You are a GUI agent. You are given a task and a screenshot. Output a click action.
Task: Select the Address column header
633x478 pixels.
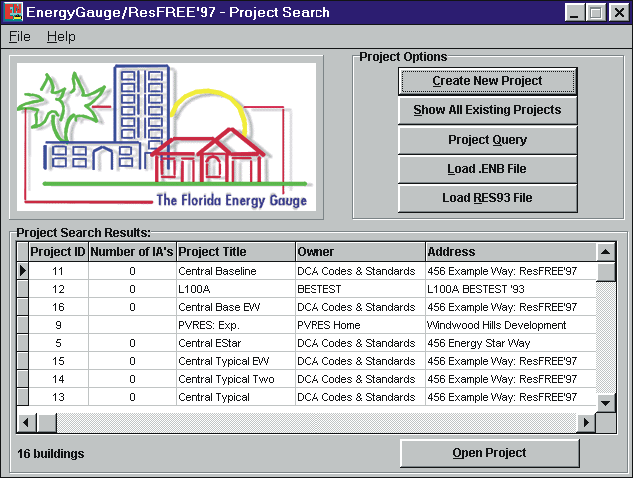click(511, 252)
